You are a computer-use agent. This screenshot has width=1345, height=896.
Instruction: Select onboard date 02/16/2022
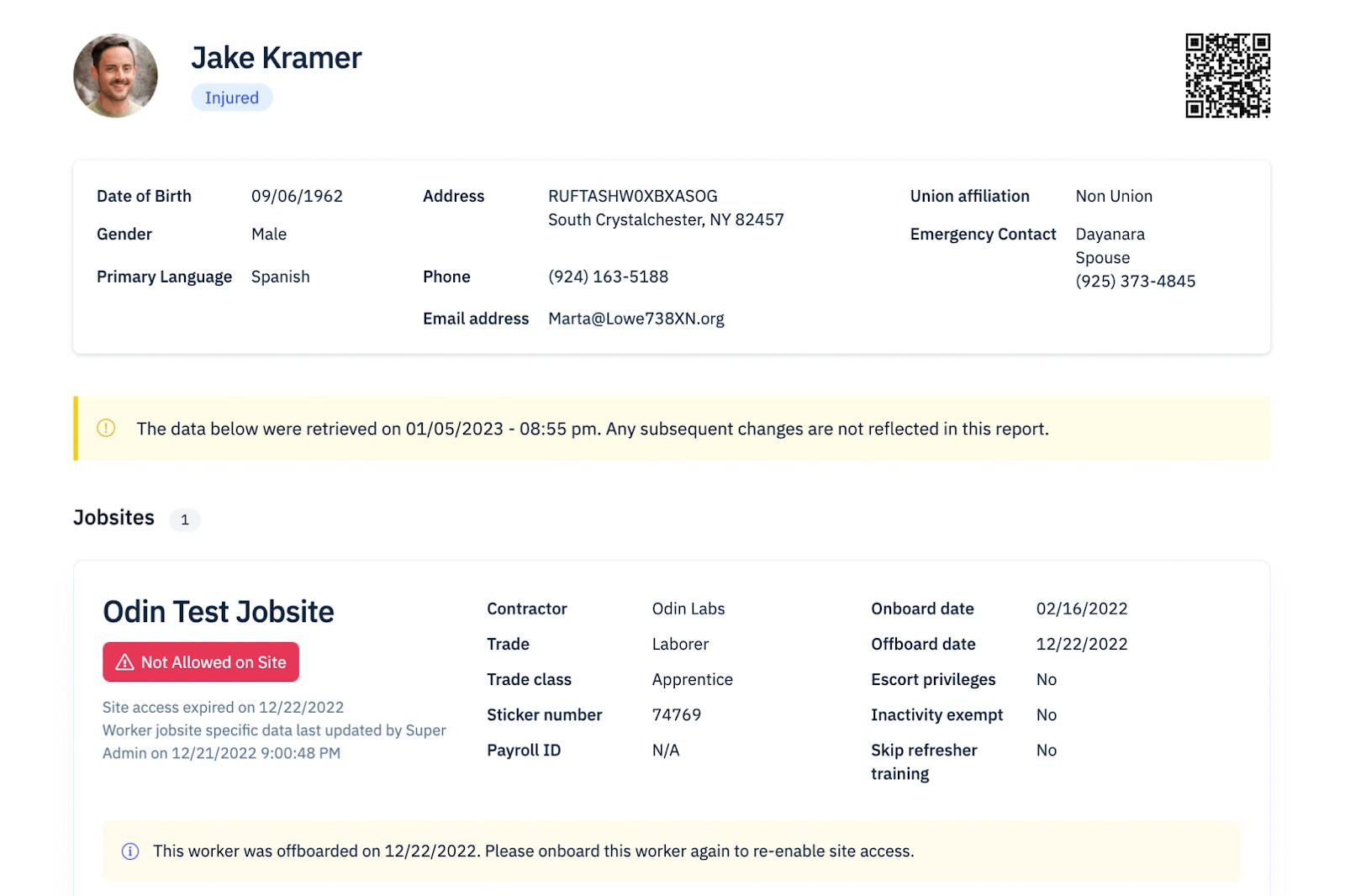point(1082,609)
